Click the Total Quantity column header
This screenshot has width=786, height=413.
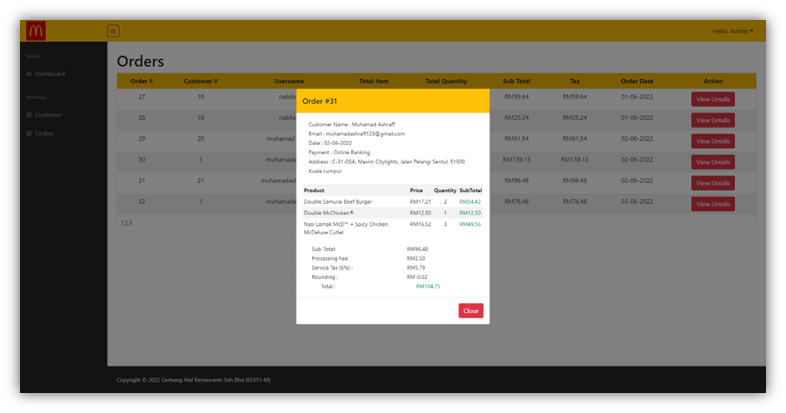[x=446, y=81]
